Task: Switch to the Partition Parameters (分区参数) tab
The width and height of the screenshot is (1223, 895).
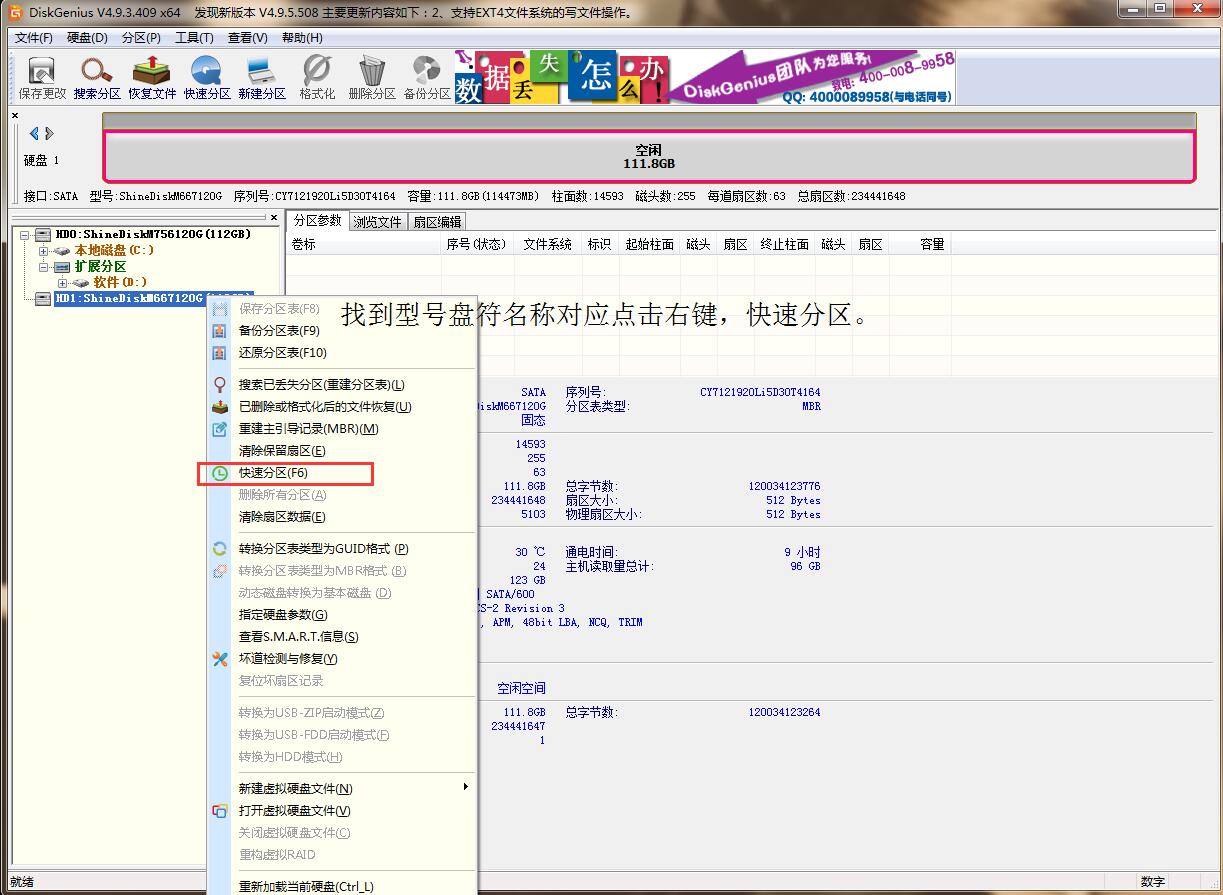Action: pyautogui.click(x=318, y=221)
